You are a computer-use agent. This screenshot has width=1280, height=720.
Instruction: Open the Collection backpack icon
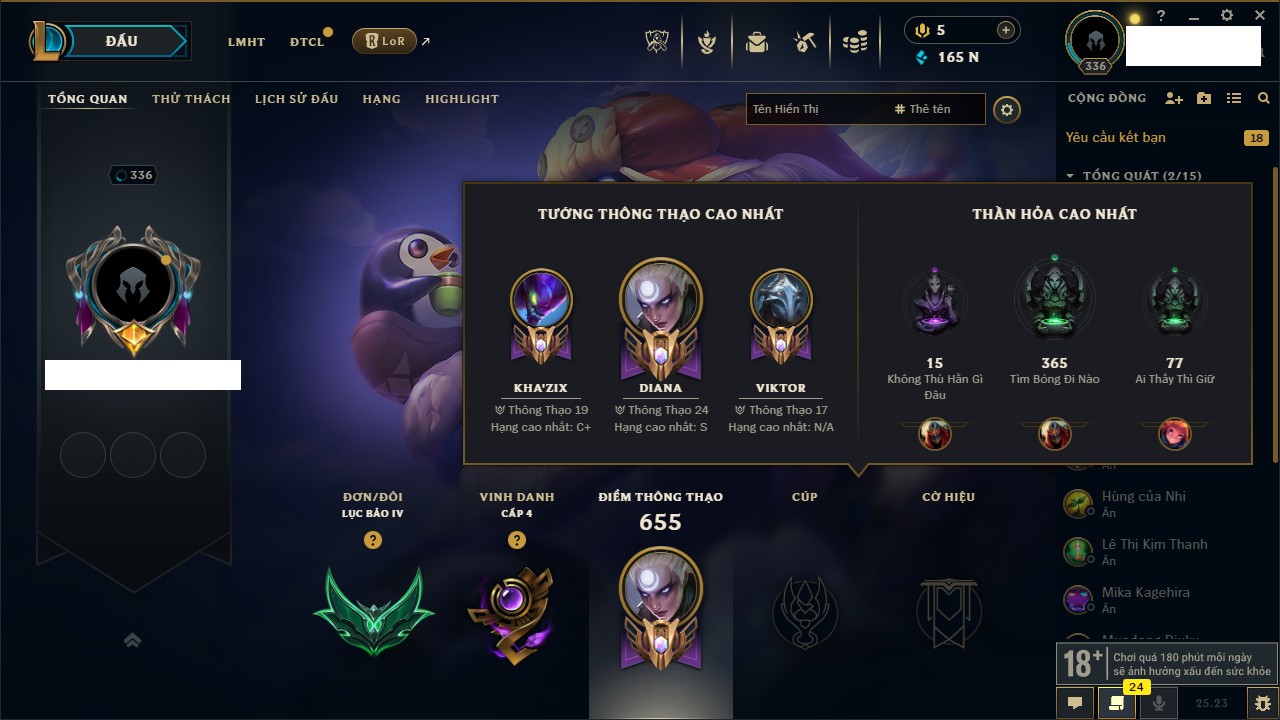pyautogui.click(x=757, y=42)
